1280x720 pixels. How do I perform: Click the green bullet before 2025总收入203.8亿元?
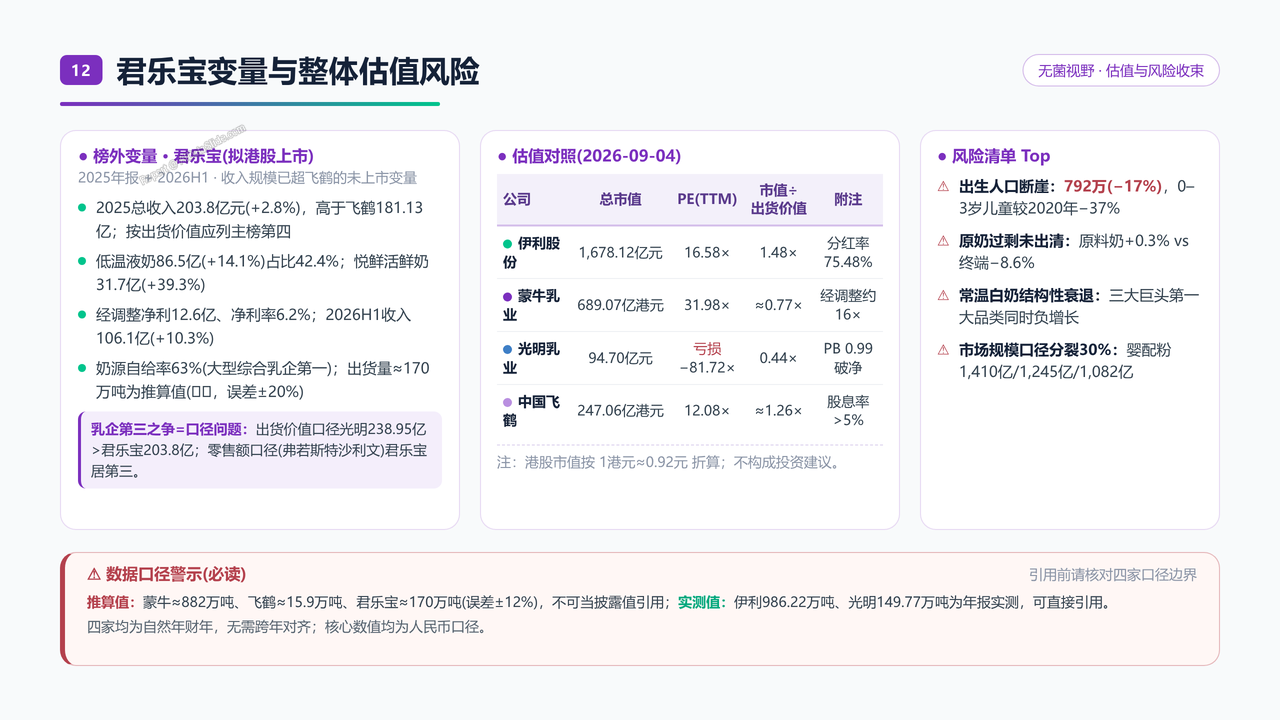pyautogui.click(x=82, y=209)
